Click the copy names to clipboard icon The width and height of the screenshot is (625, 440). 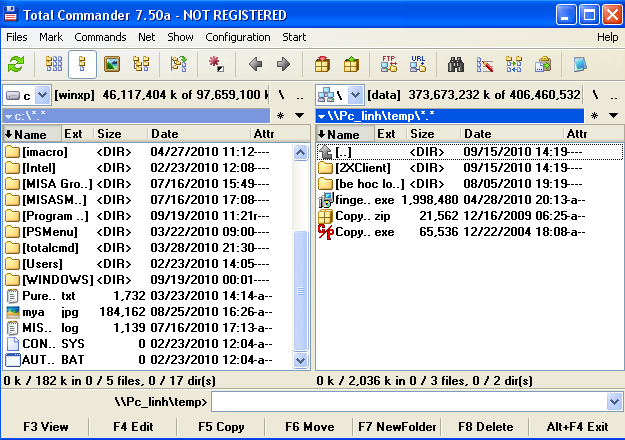click(x=543, y=64)
